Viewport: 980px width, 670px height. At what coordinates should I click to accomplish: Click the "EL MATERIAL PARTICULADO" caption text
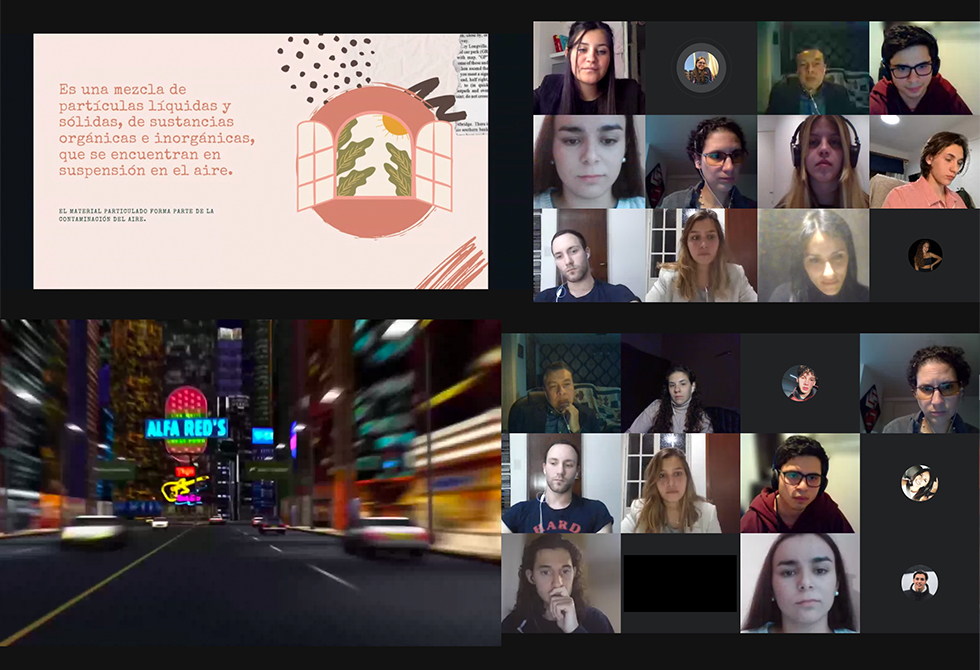pos(137,216)
